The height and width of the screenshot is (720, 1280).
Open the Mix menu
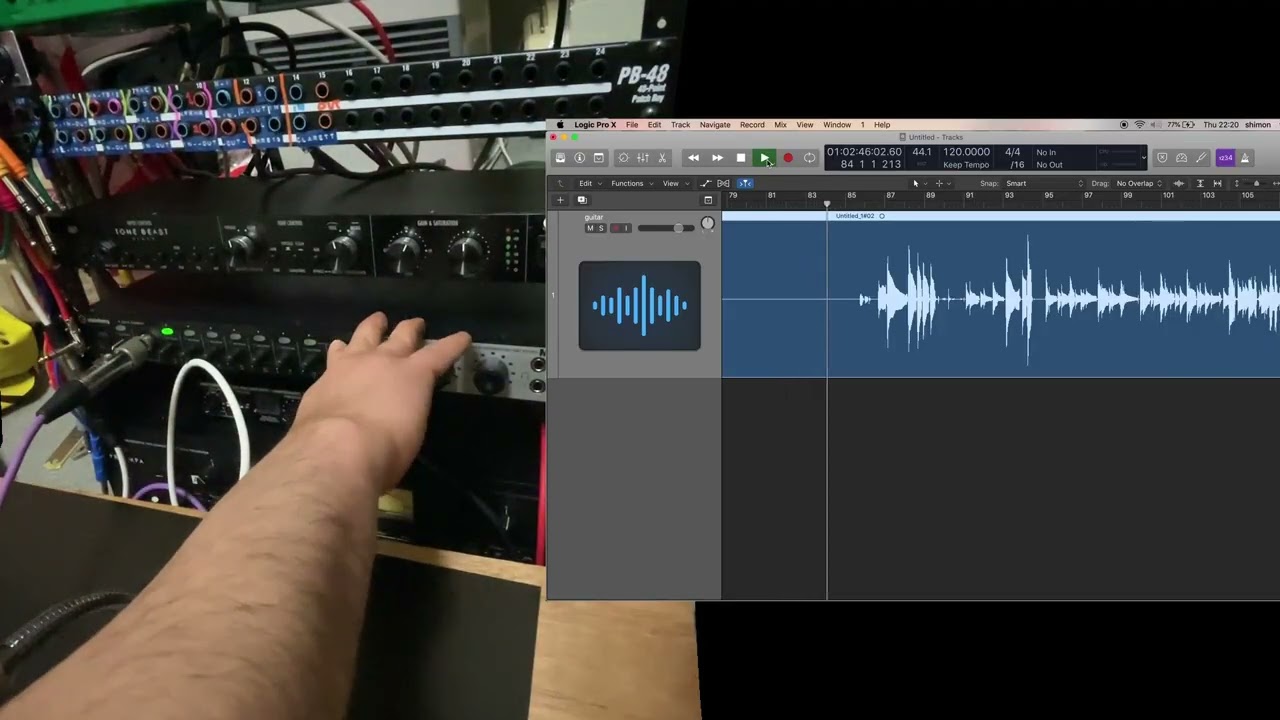click(x=780, y=125)
